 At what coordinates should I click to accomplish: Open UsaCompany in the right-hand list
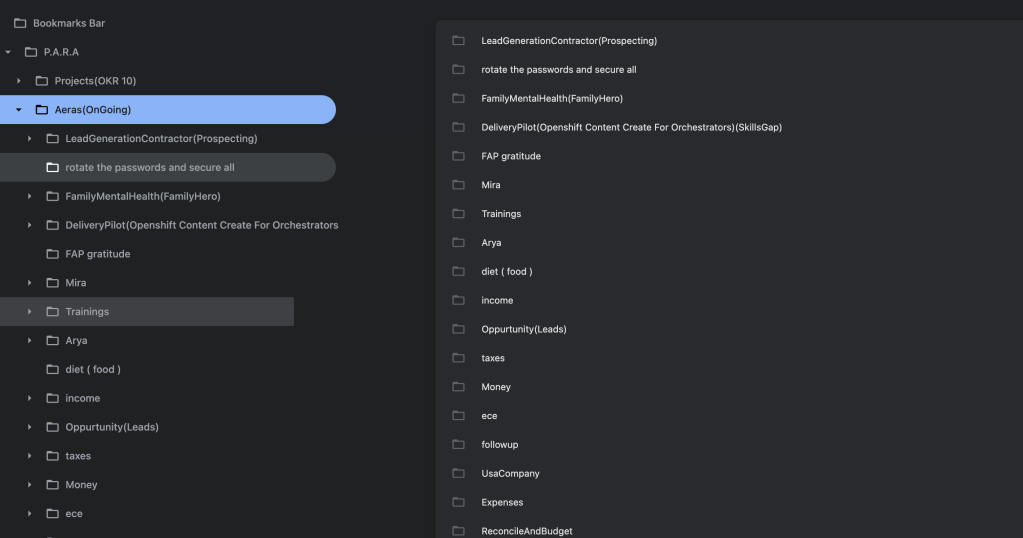510,473
